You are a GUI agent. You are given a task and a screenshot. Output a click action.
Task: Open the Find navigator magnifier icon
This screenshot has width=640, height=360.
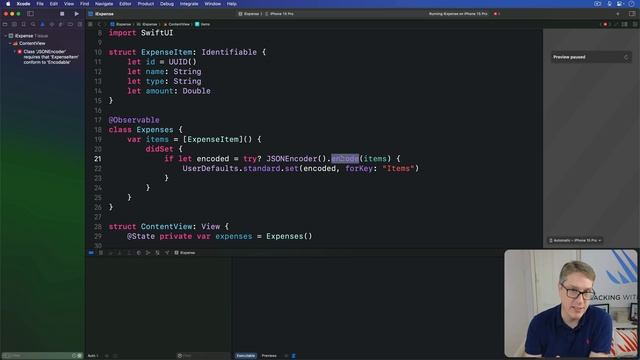coord(33,24)
